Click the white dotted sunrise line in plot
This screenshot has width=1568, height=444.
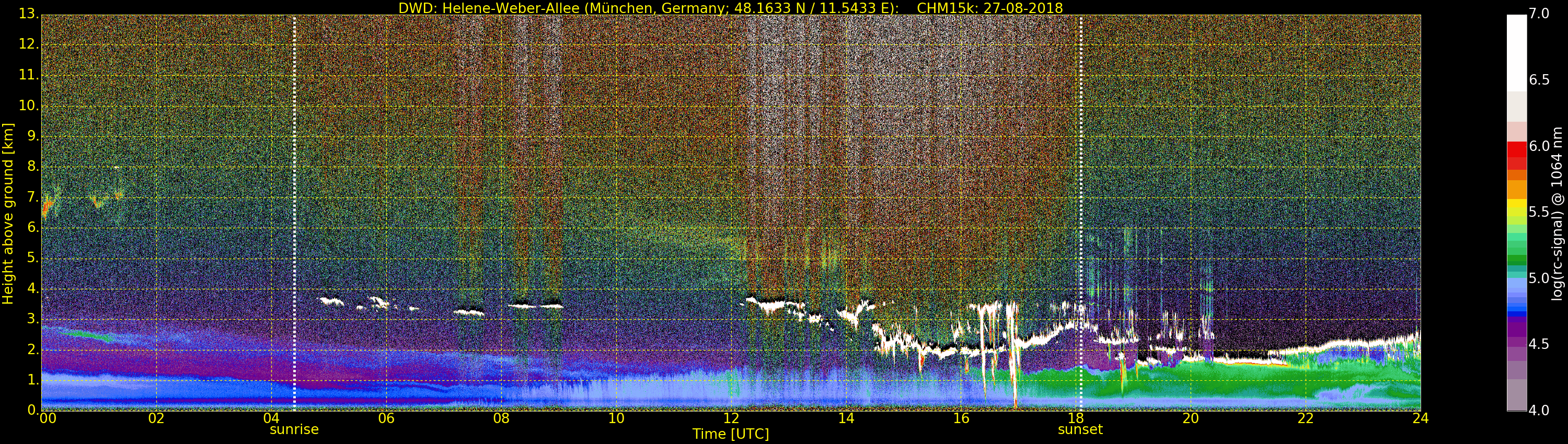(295, 213)
